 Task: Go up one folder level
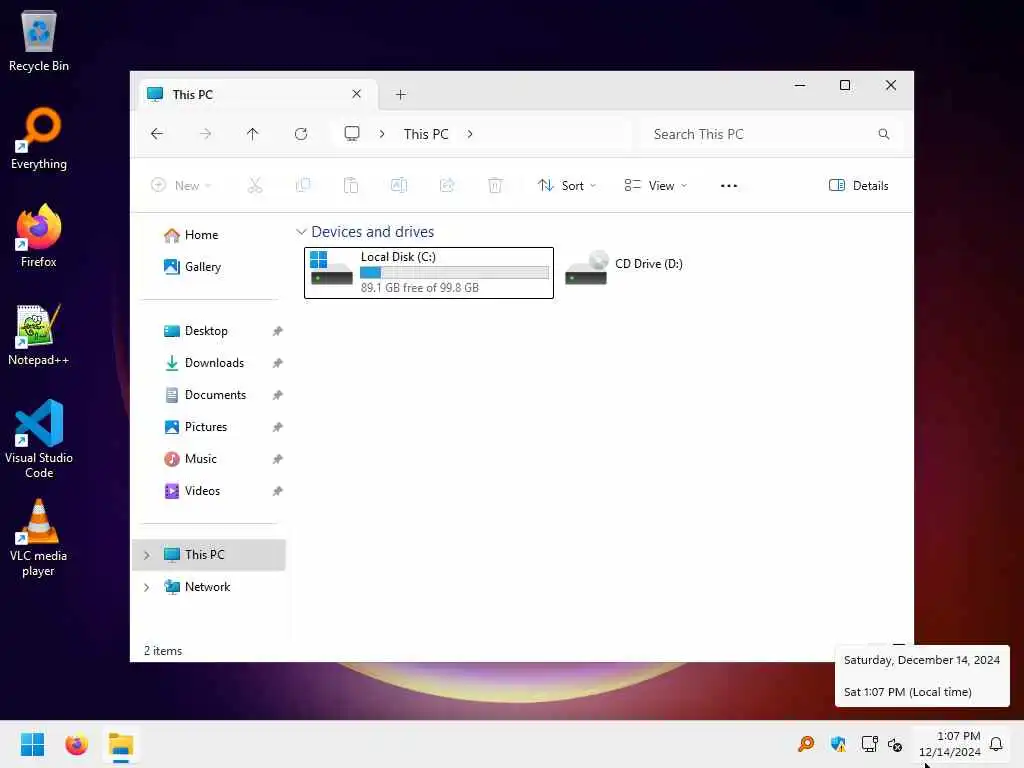[x=253, y=134]
